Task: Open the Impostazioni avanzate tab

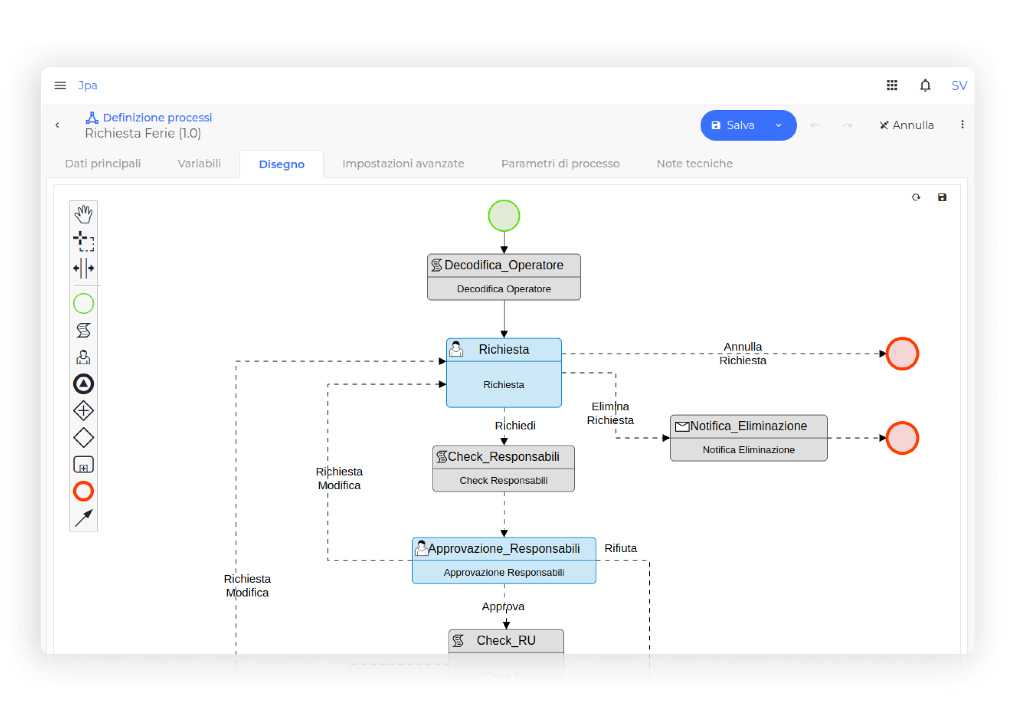Action: 403,164
